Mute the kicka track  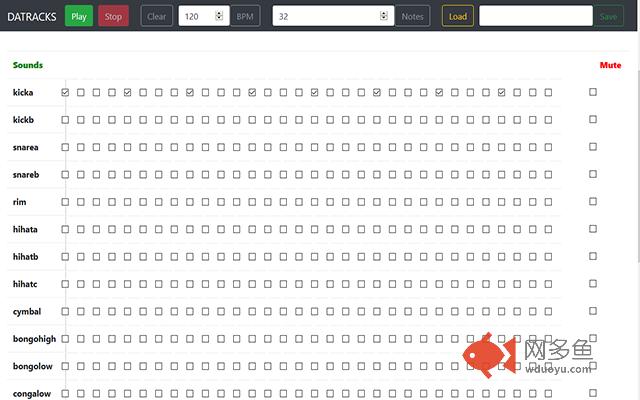click(x=593, y=92)
